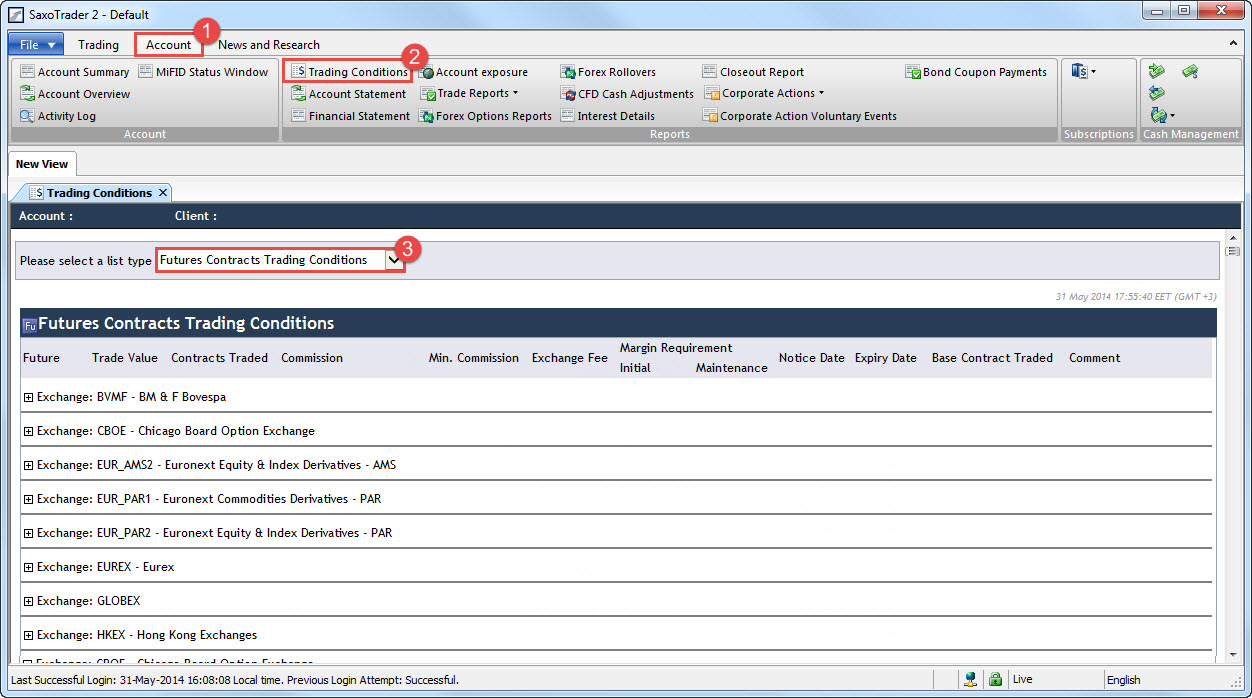Screen dimensions: 1252x698
Task: Expand the CBOE - Chicago Board Option Exchange row
Action: click(28, 431)
